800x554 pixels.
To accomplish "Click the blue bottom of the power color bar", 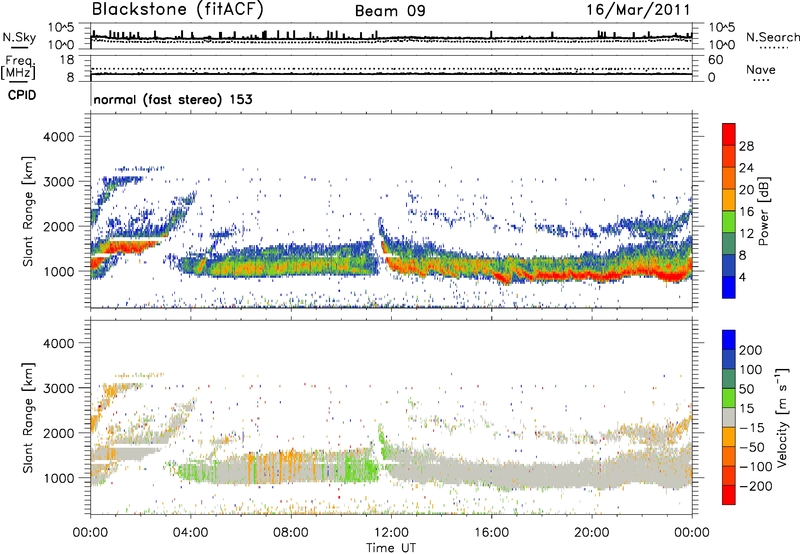I will [x=729, y=287].
